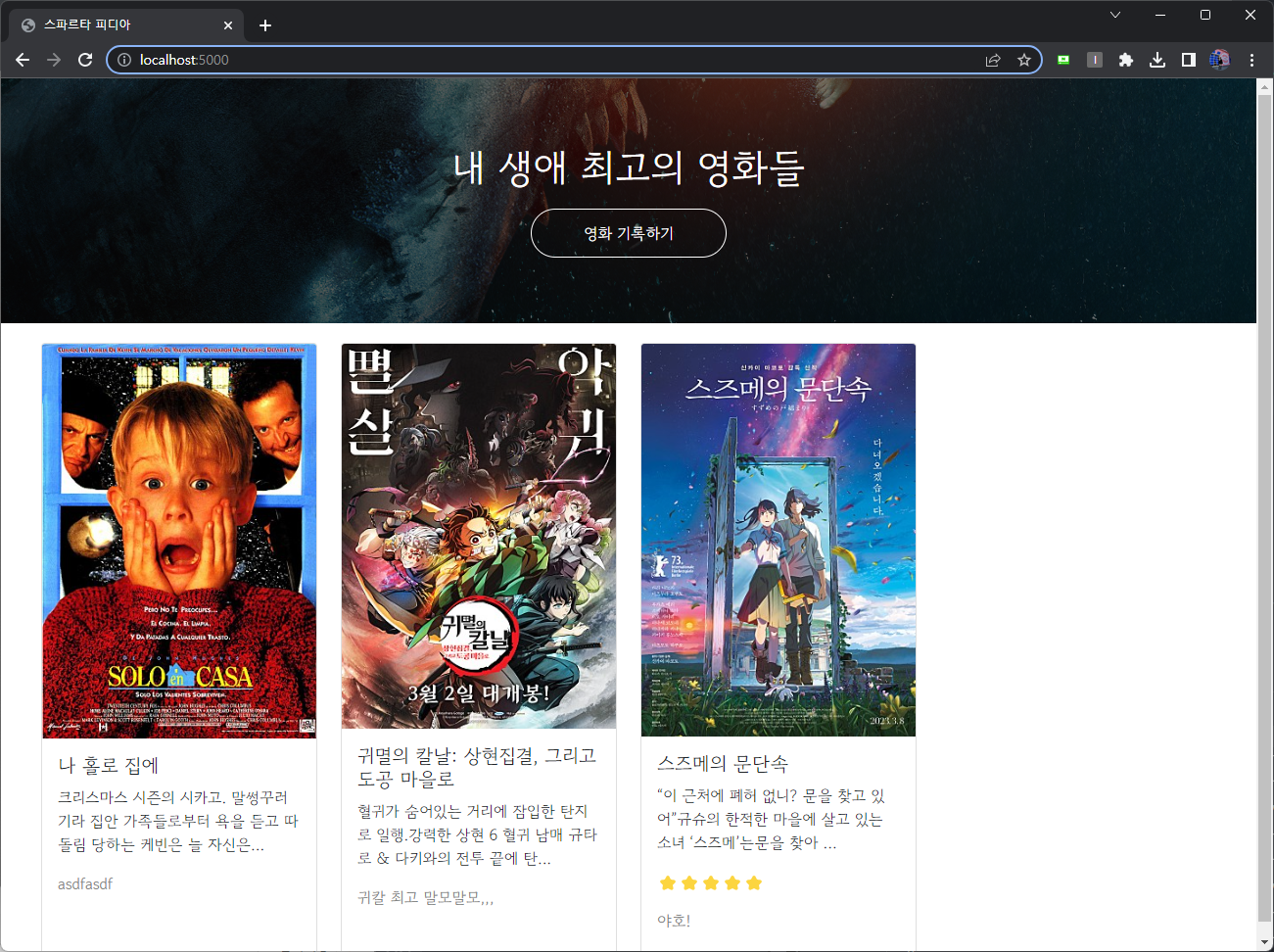The height and width of the screenshot is (952, 1274).
Task: Click the 영화 기록하기 button
Action: click(x=629, y=233)
